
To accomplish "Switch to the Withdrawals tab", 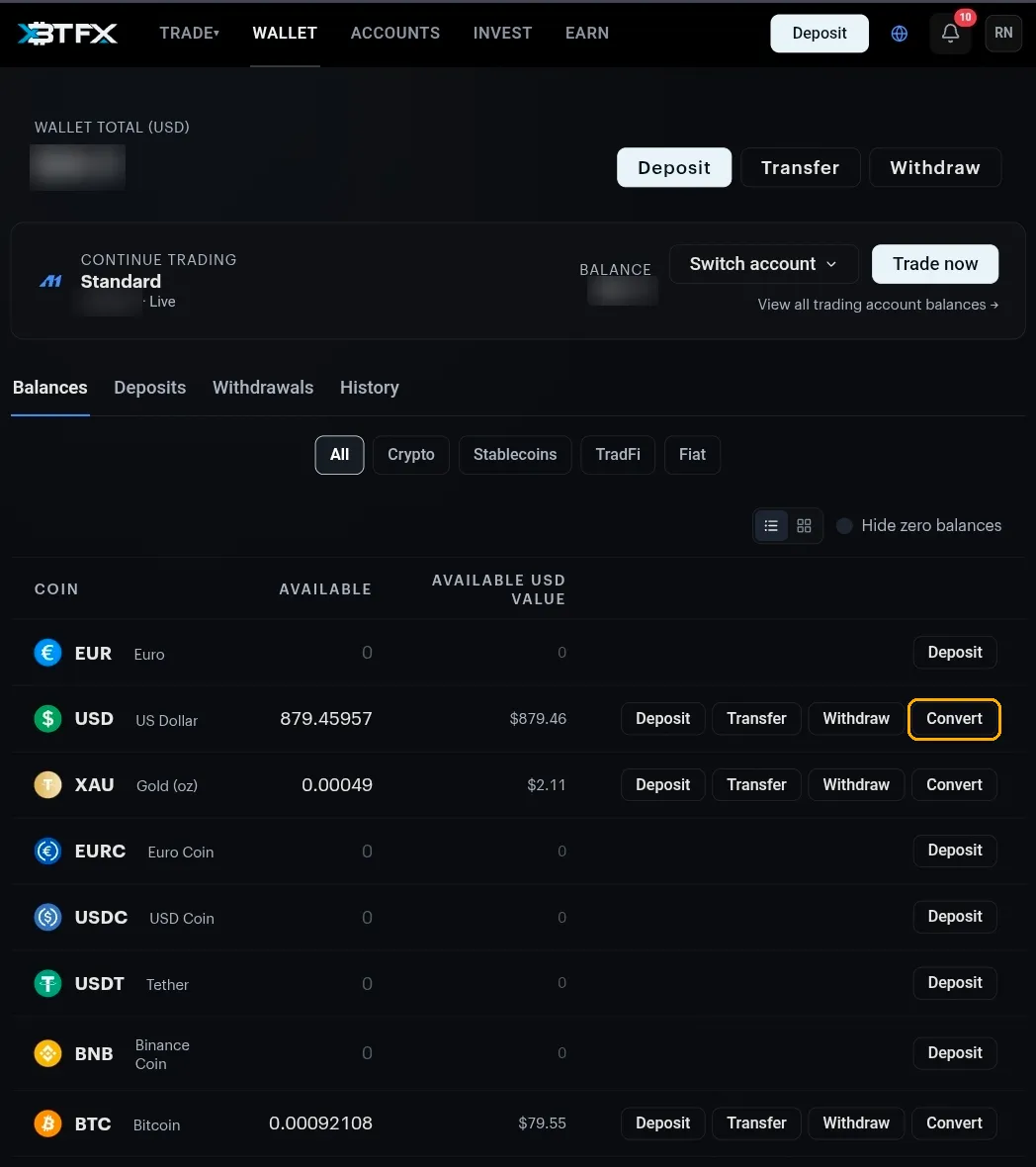I will (x=263, y=388).
